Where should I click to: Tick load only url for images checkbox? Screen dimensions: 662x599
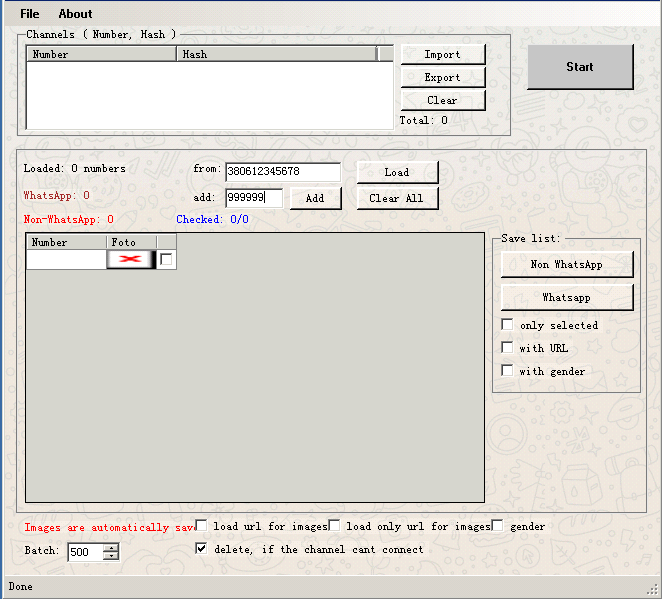(x=334, y=526)
